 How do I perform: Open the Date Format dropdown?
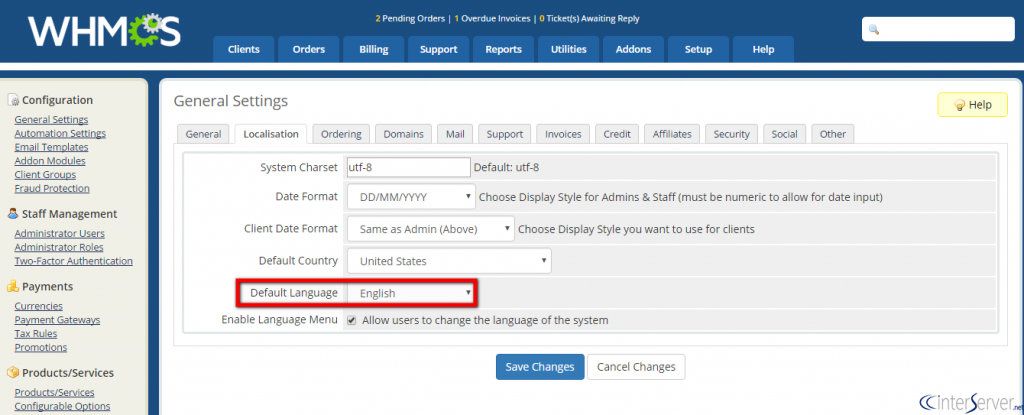[411, 196]
